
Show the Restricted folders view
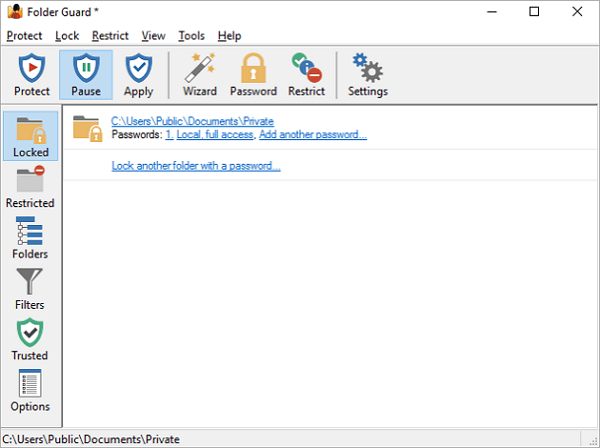tap(30, 187)
